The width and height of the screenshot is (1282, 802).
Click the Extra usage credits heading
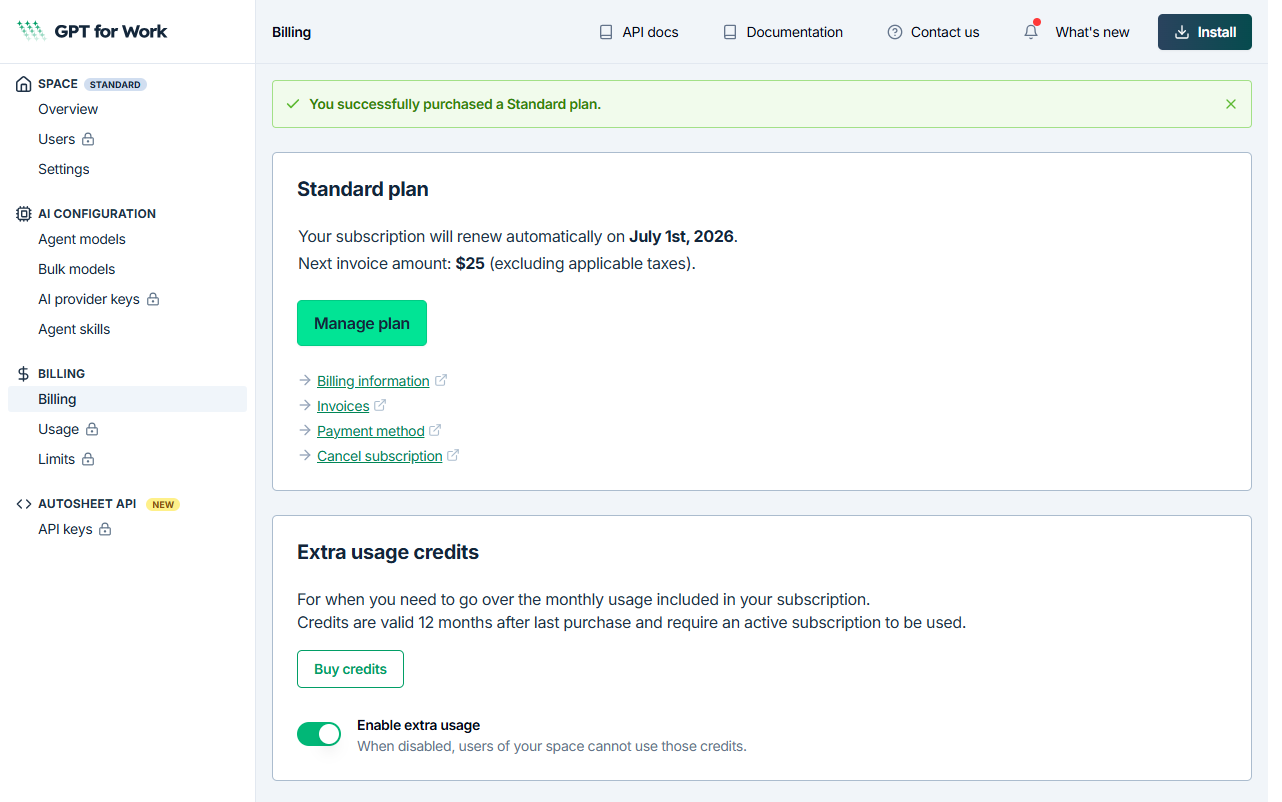pos(388,552)
